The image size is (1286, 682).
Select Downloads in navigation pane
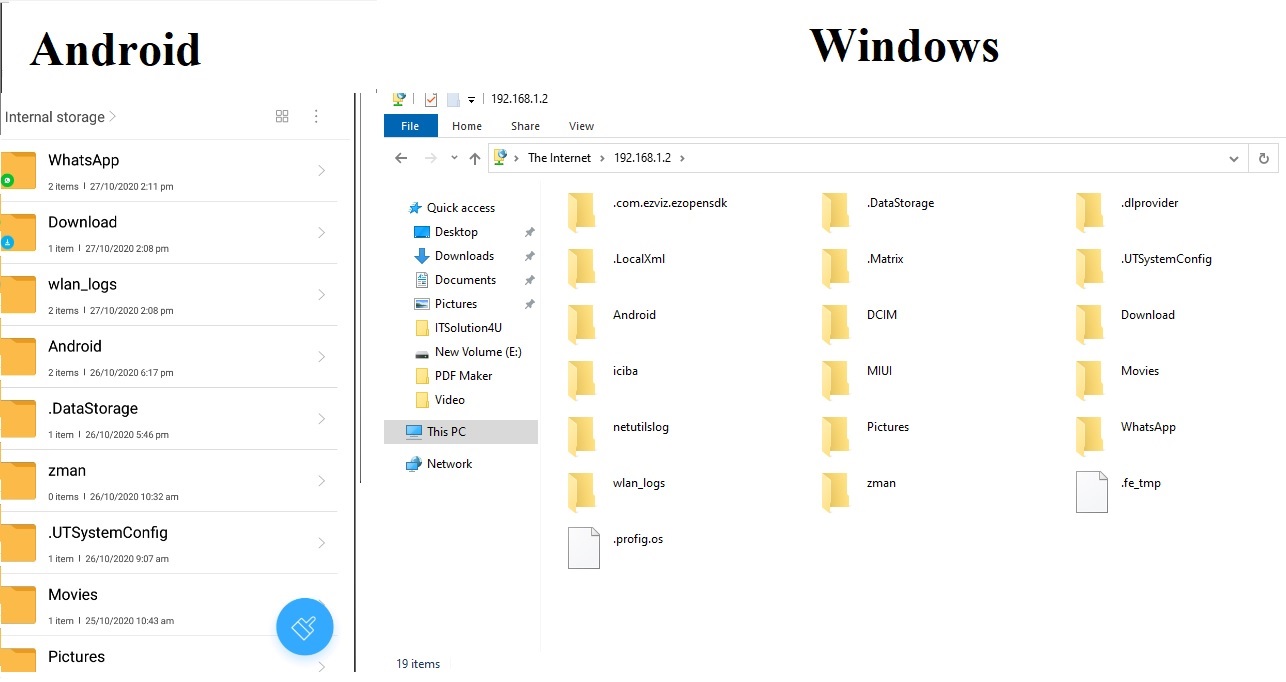(454, 256)
